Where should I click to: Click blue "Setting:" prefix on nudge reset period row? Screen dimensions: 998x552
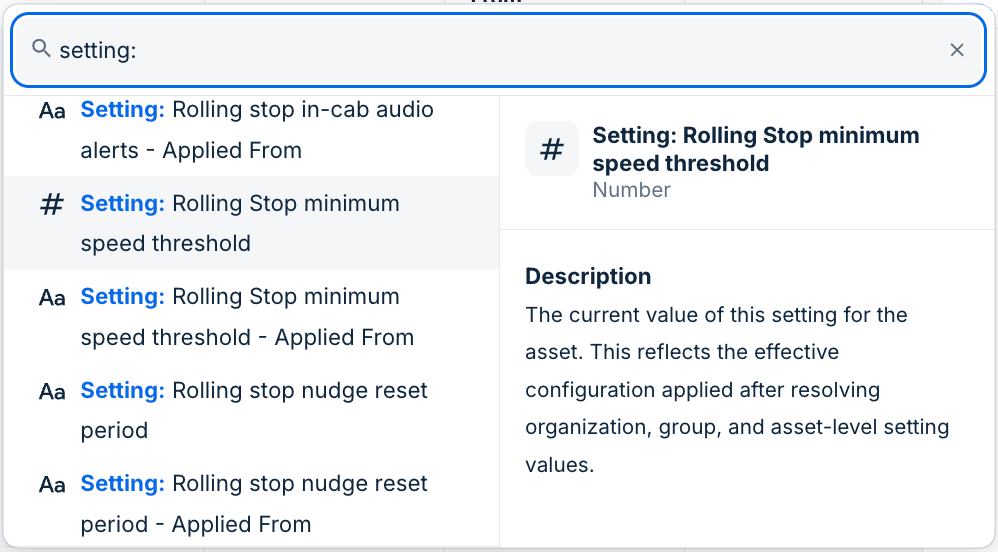[122, 390]
